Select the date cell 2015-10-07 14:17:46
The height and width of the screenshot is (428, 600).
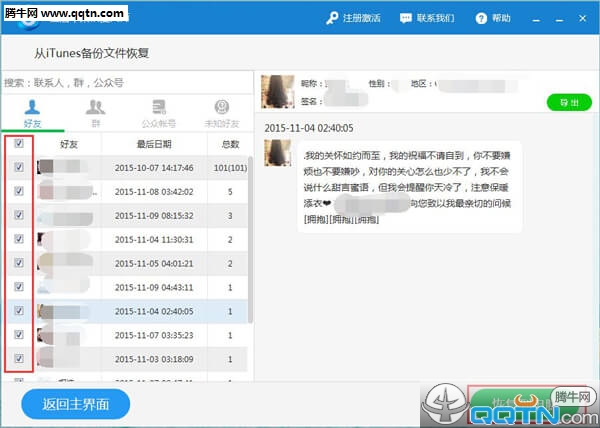pyautogui.click(x=154, y=168)
